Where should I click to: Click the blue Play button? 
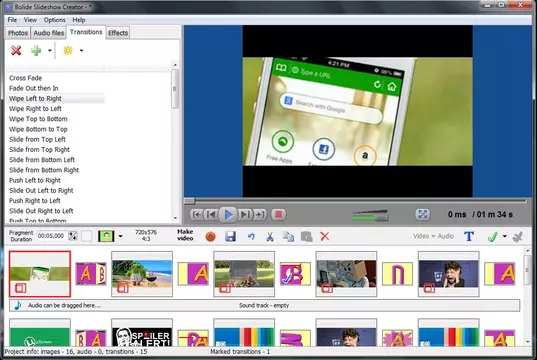tap(228, 215)
